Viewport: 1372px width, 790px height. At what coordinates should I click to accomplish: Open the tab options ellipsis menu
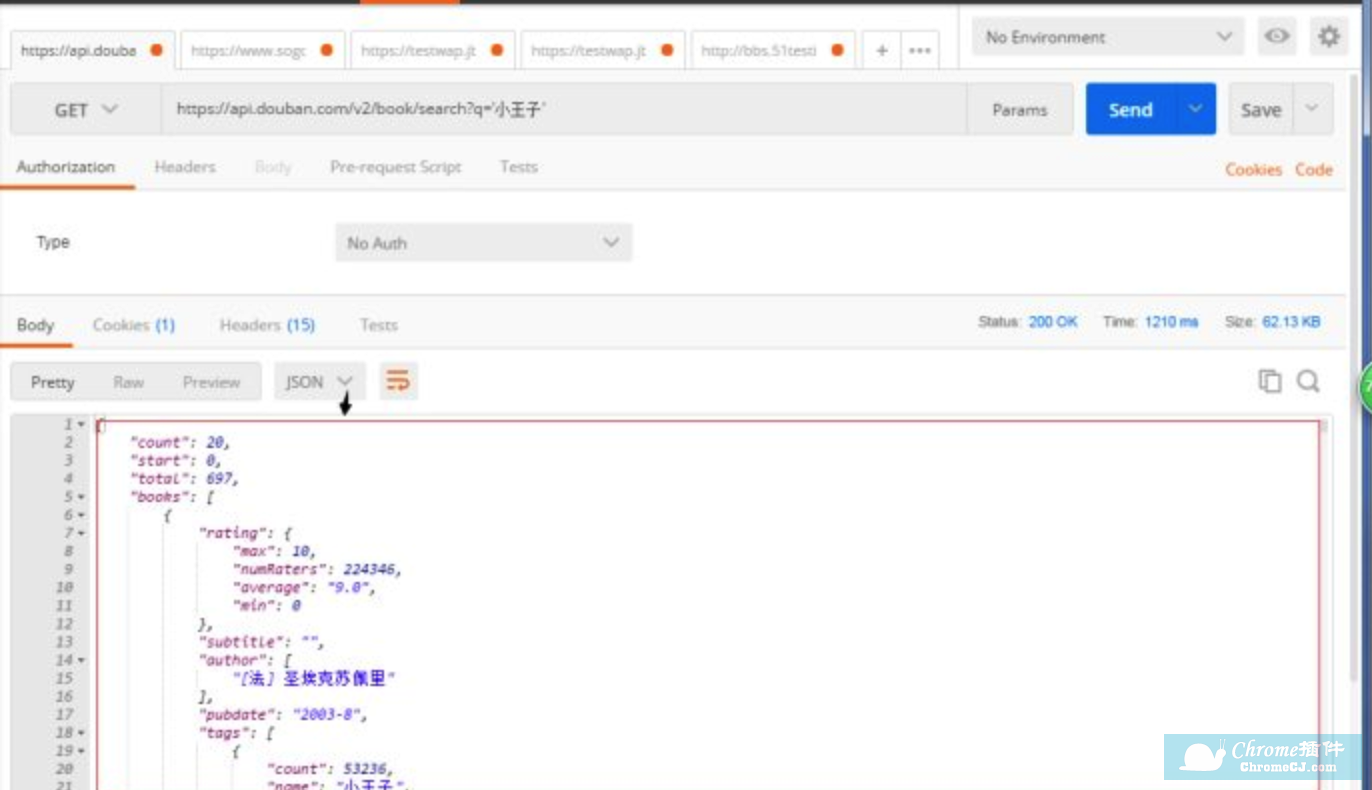click(x=920, y=50)
